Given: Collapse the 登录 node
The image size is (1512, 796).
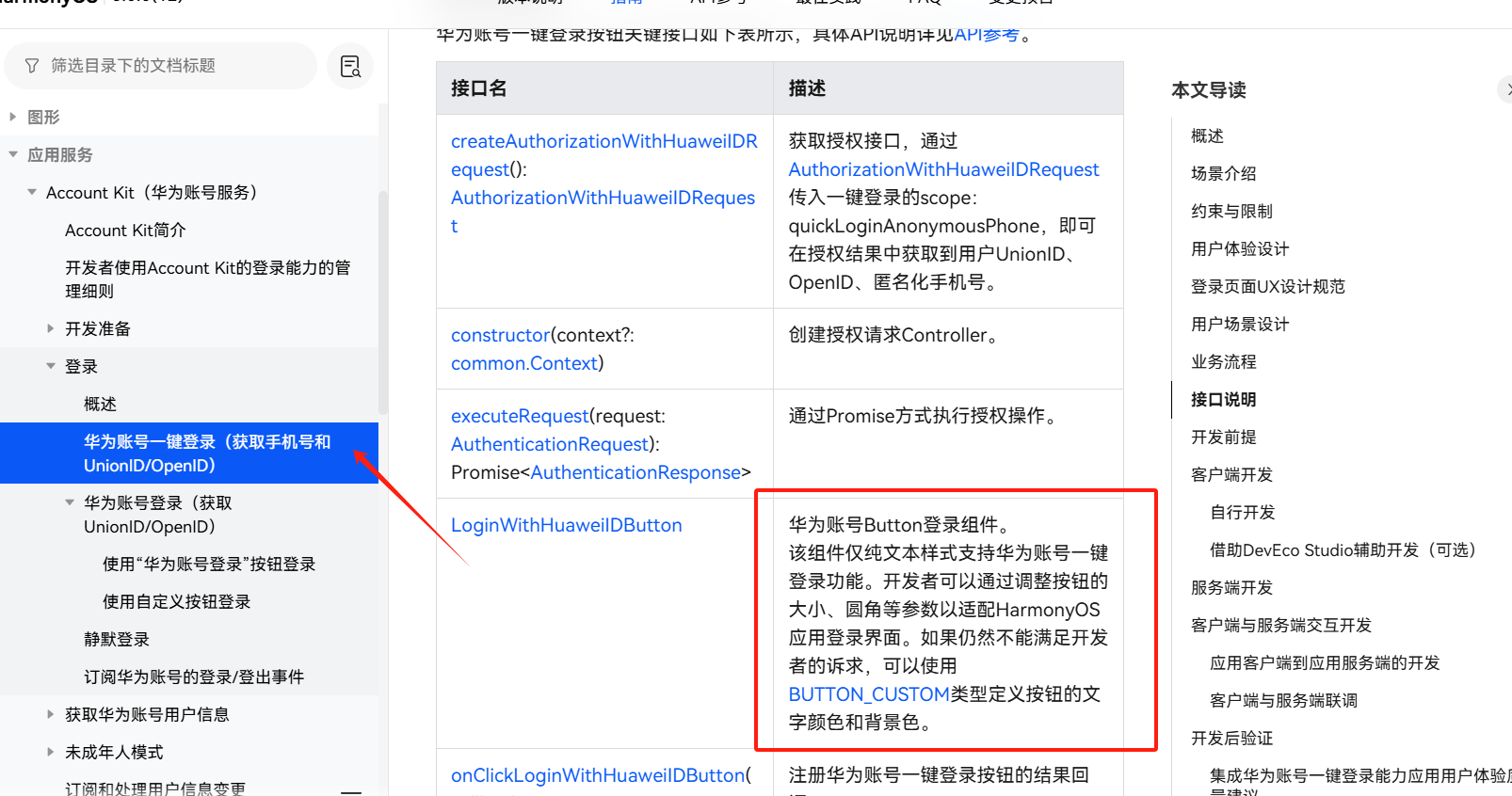Looking at the screenshot, I should pos(50,366).
